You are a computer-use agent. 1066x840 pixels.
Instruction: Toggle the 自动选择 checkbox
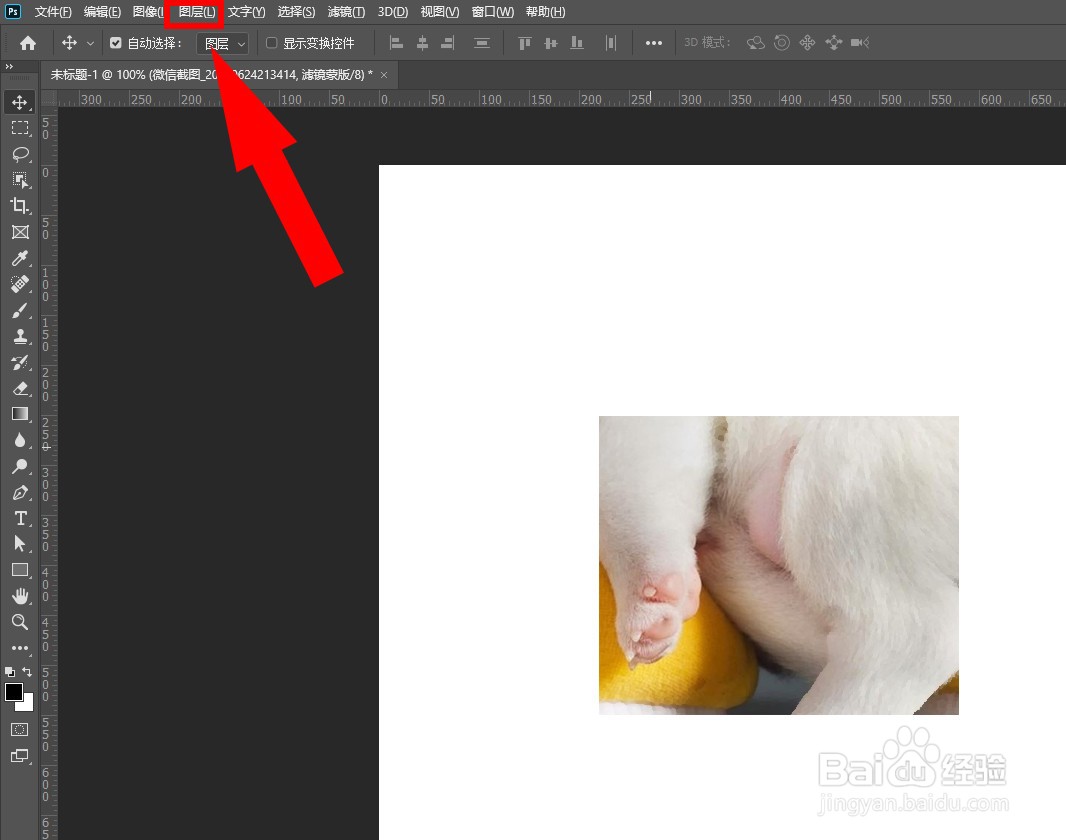click(x=116, y=43)
